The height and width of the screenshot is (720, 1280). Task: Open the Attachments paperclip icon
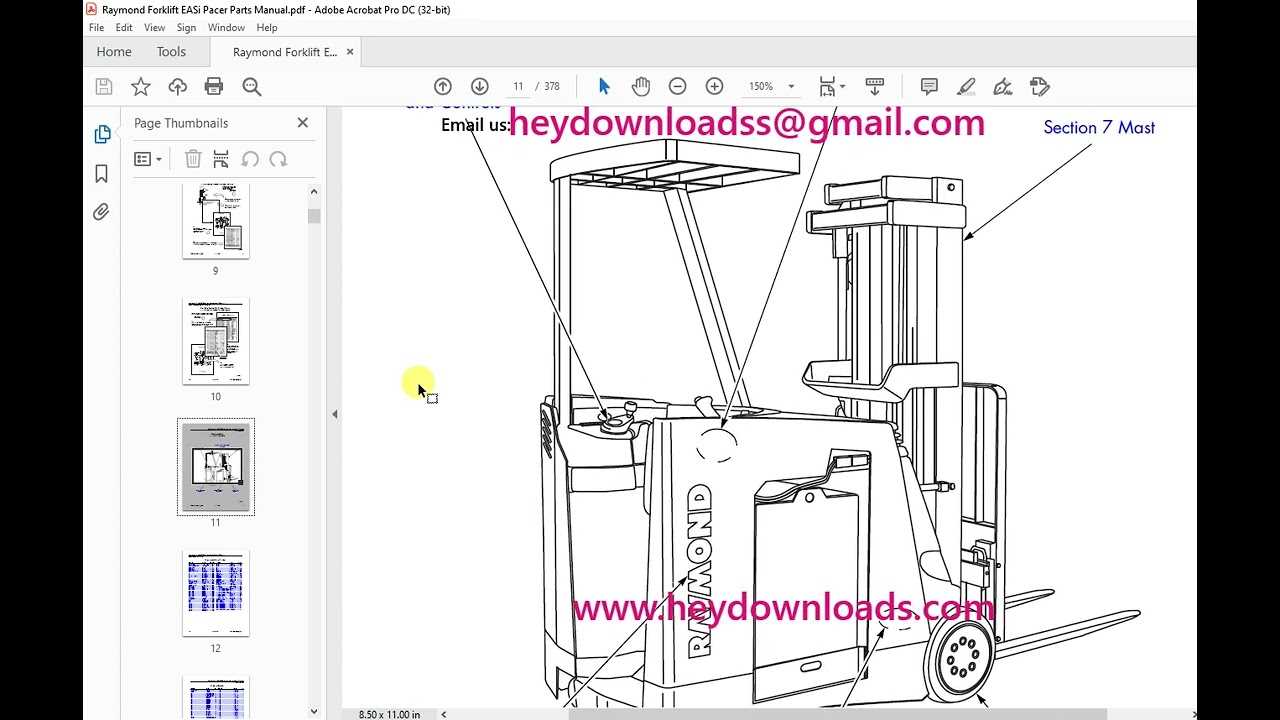pos(101,212)
